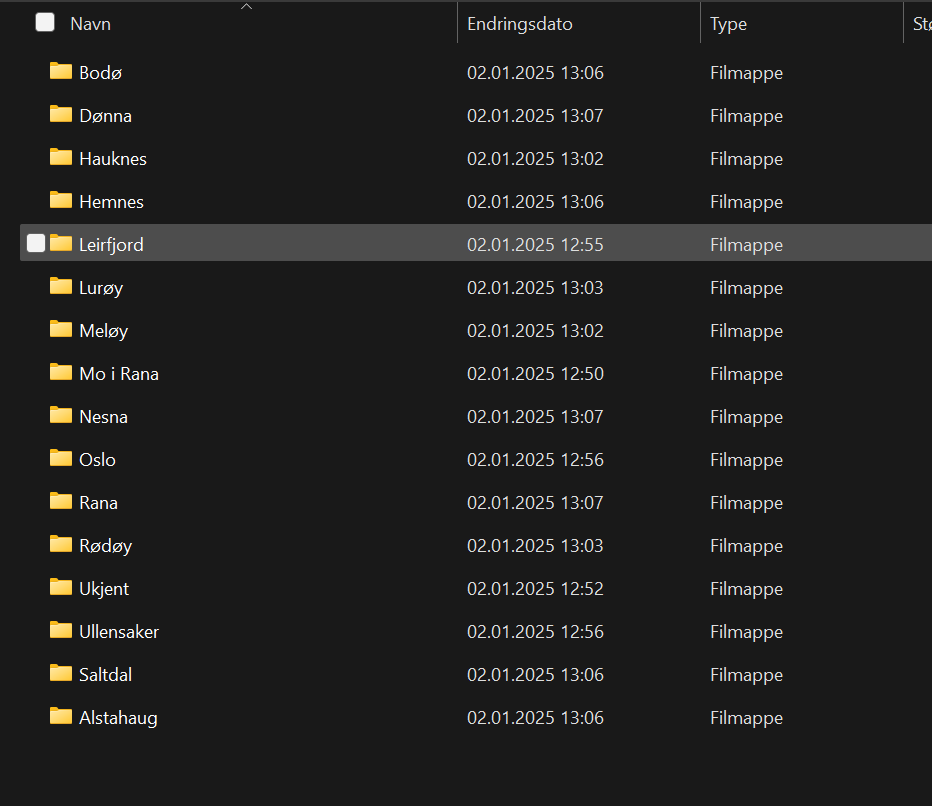Viewport: 932px width, 806px height.
Task: Select the folder name Hemnes
Action: click(111, 202)
